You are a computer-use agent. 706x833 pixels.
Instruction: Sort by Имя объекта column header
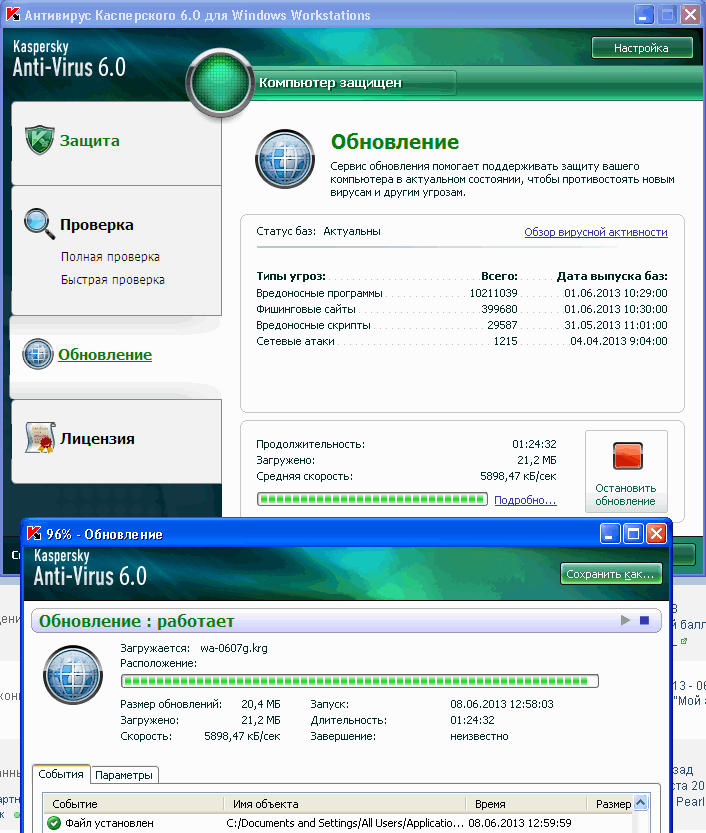point(344,804)
